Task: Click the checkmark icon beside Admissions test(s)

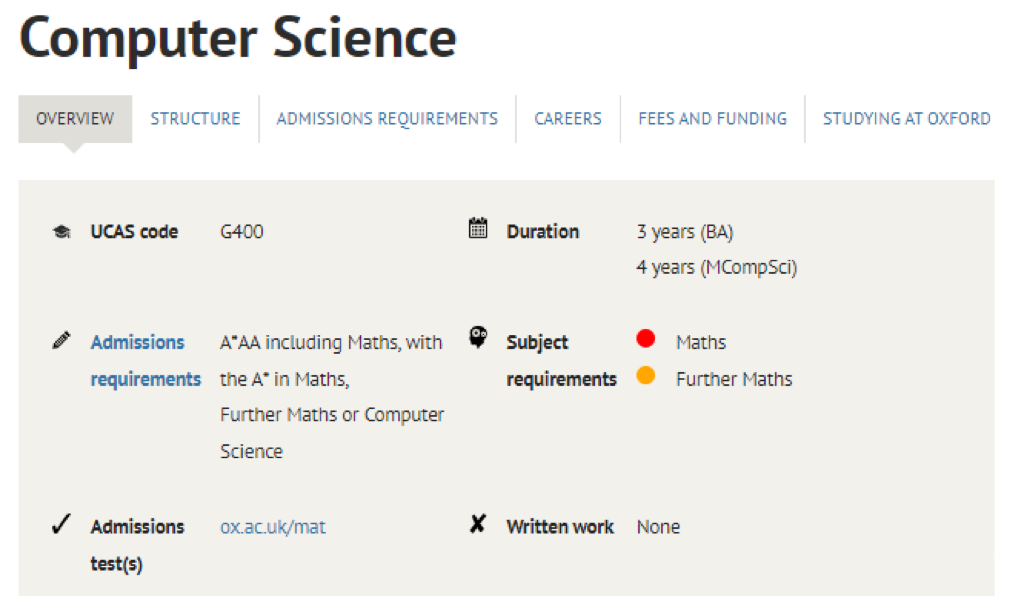Action: point(61,524)
